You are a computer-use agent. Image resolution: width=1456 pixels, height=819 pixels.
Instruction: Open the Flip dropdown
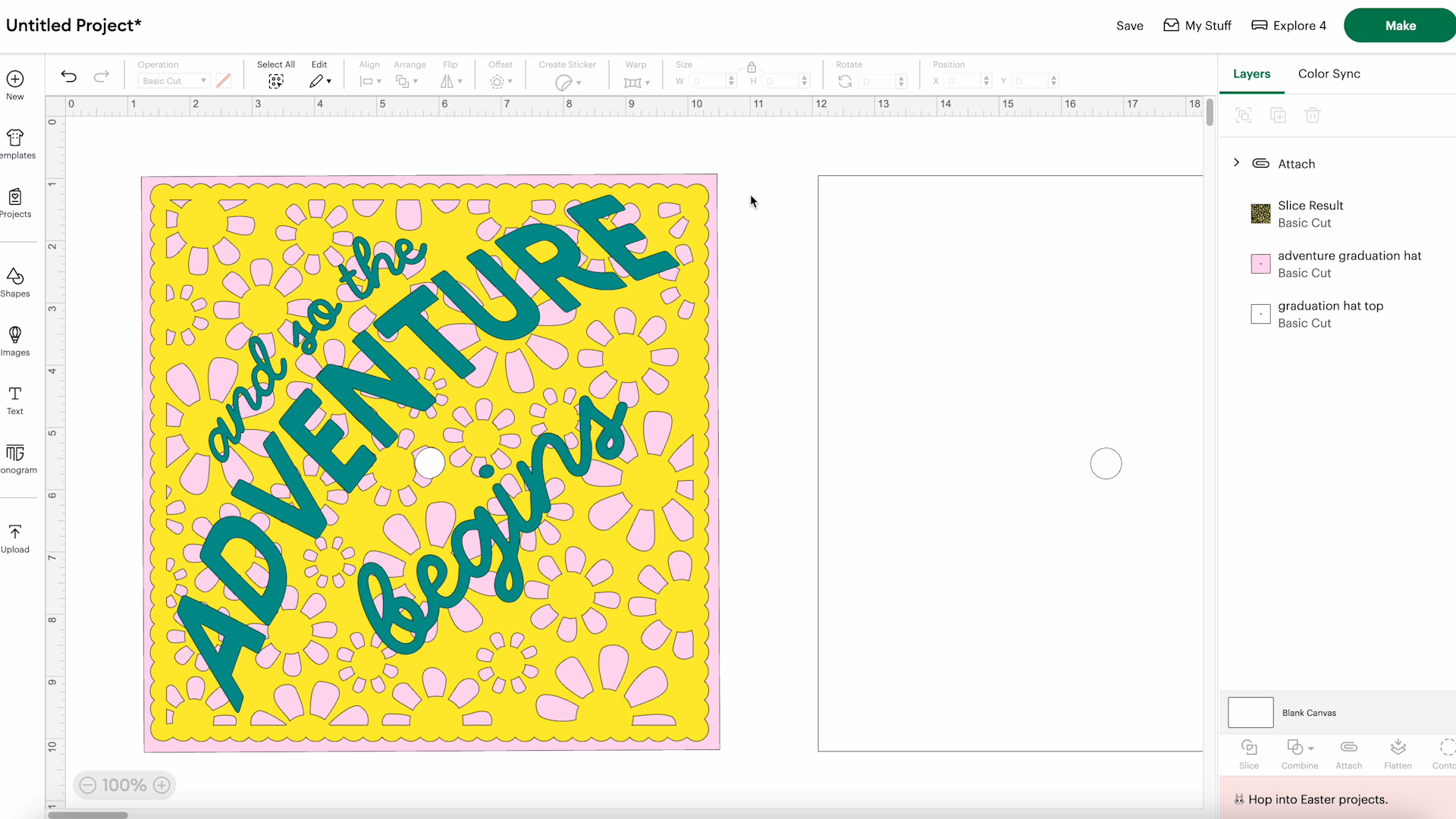451,81
